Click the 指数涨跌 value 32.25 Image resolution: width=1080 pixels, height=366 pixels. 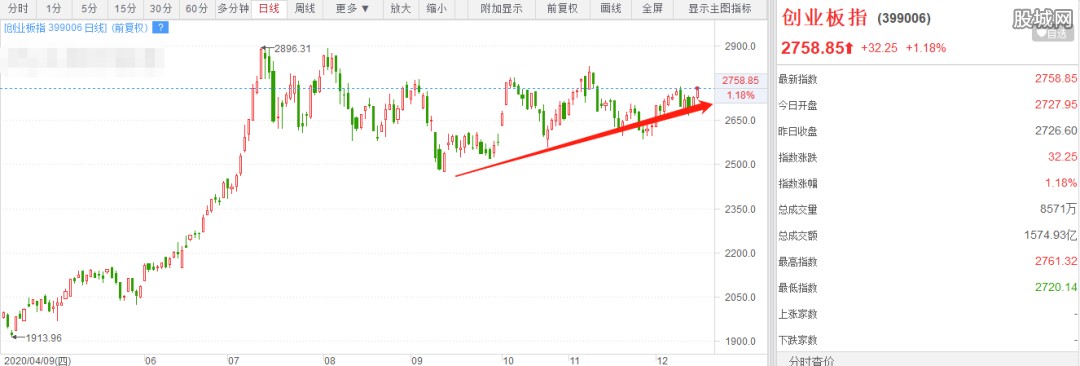pos(1062,157)
